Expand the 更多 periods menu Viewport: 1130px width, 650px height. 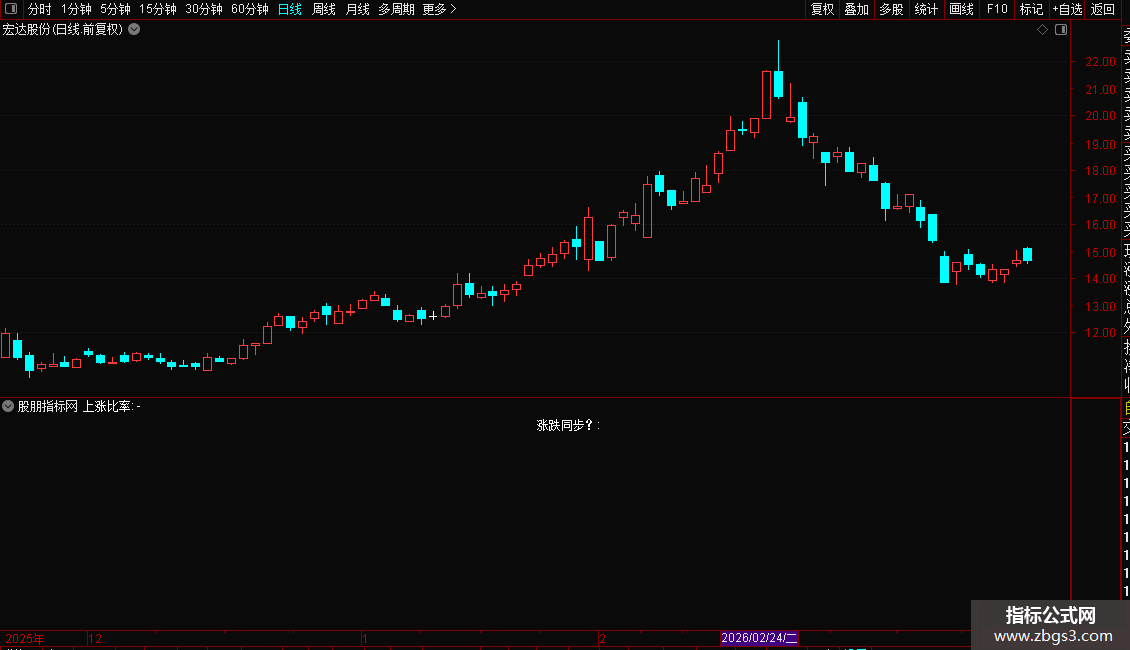tap(440, 9)
